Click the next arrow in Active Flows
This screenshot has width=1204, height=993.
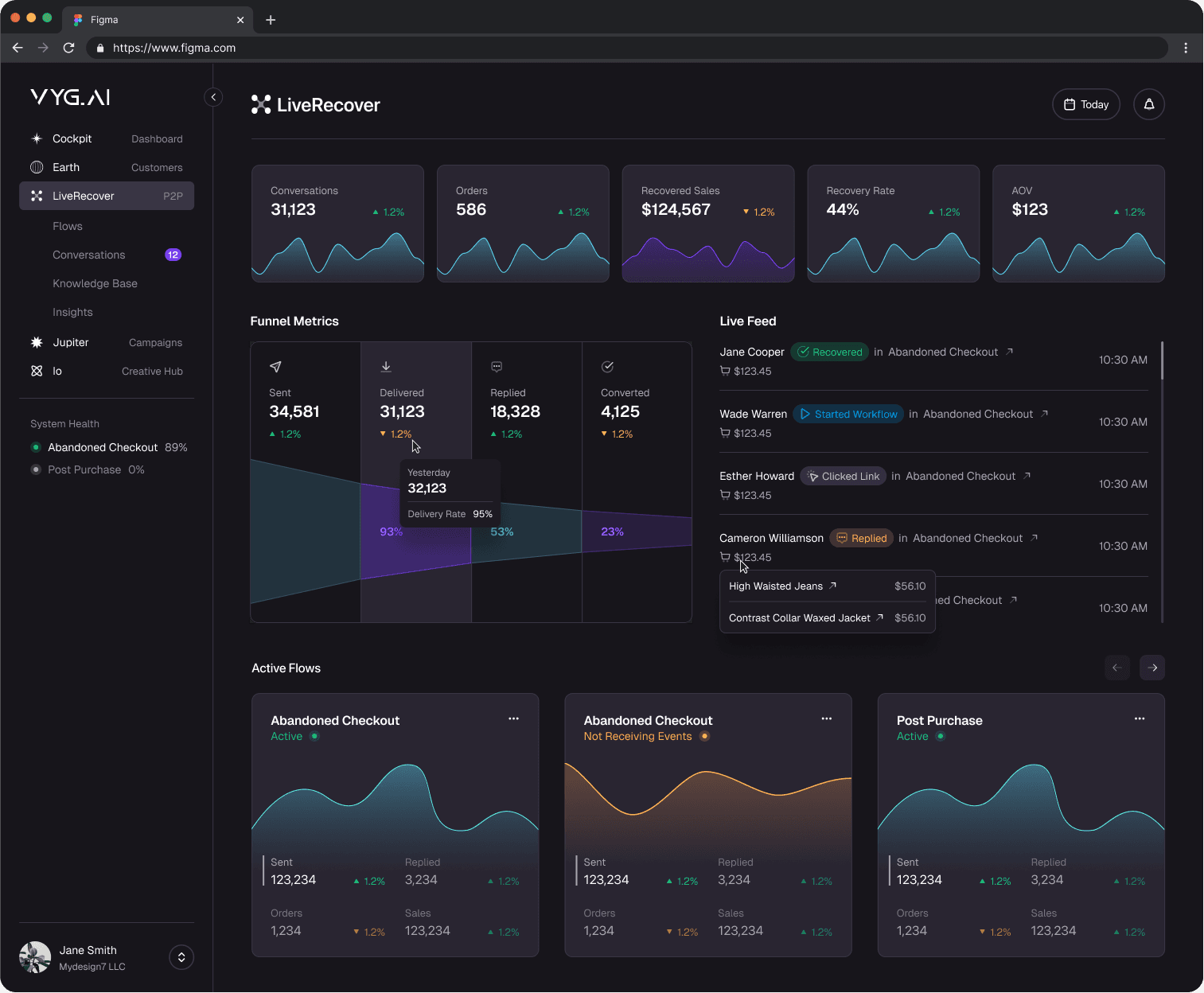[x=1151, y=668]
